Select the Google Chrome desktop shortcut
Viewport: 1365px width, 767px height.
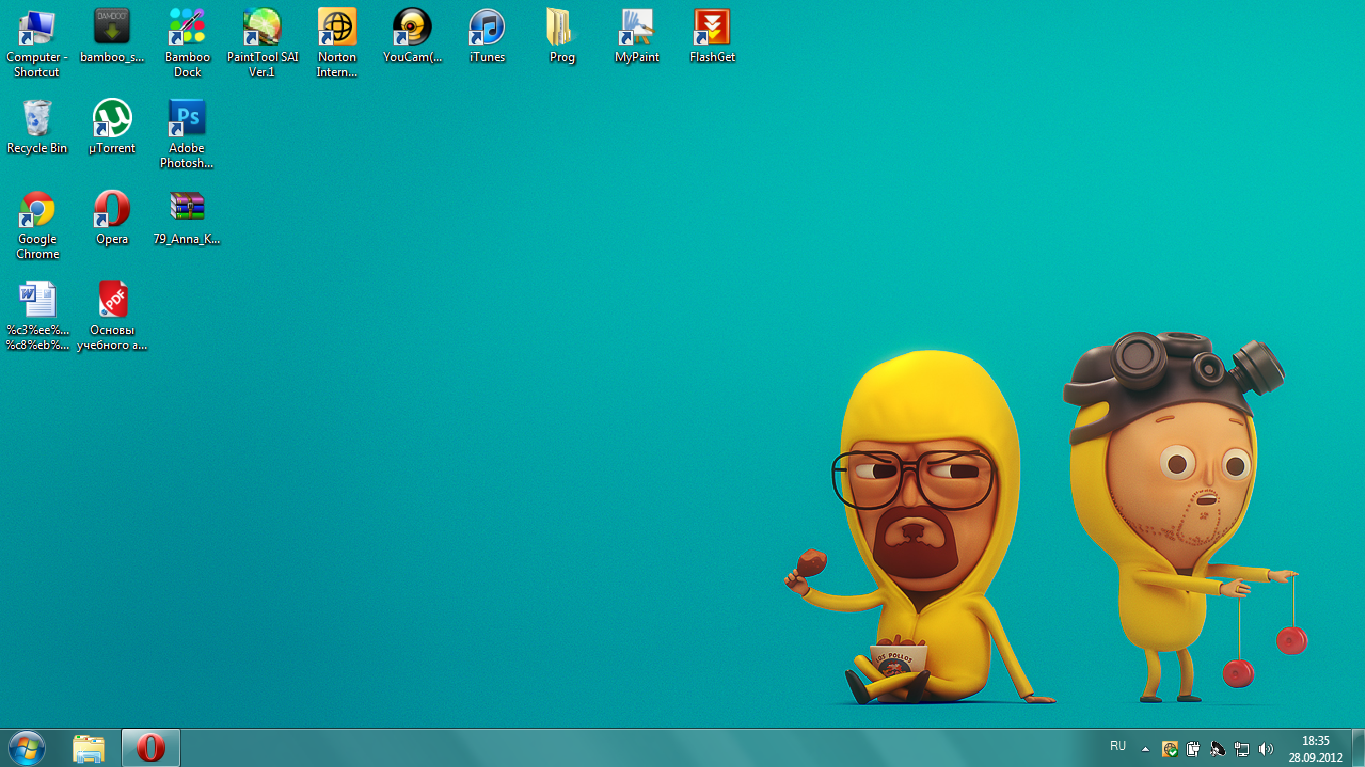37,225
